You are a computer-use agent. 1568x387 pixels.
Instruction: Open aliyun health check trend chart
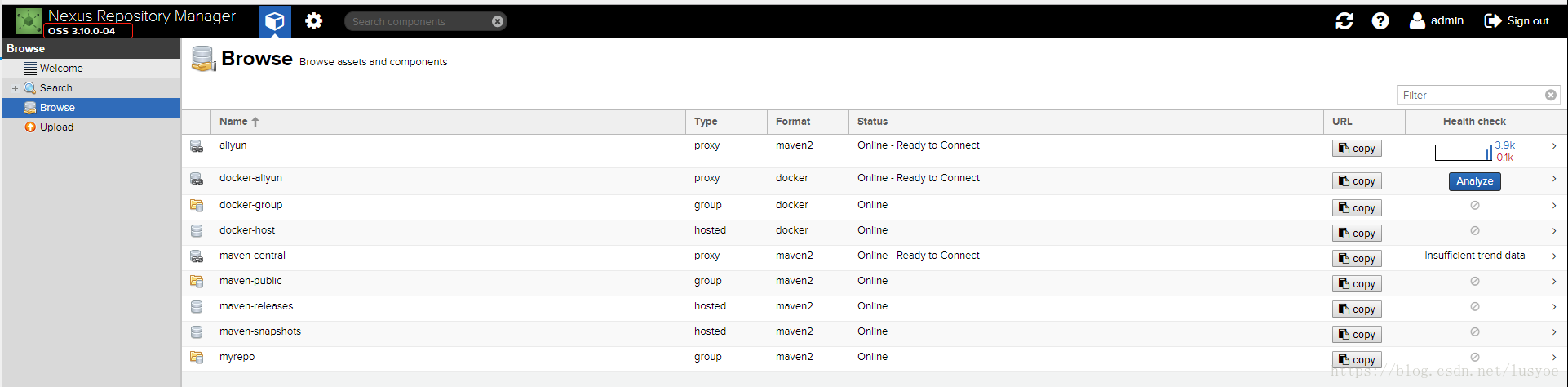click(x=1474, y=151)
